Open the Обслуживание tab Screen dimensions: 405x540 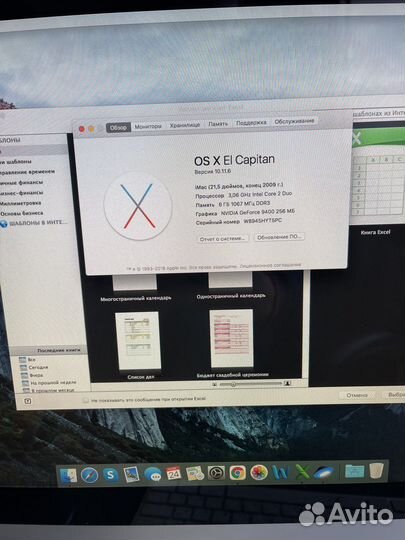[x=294, y=121]
